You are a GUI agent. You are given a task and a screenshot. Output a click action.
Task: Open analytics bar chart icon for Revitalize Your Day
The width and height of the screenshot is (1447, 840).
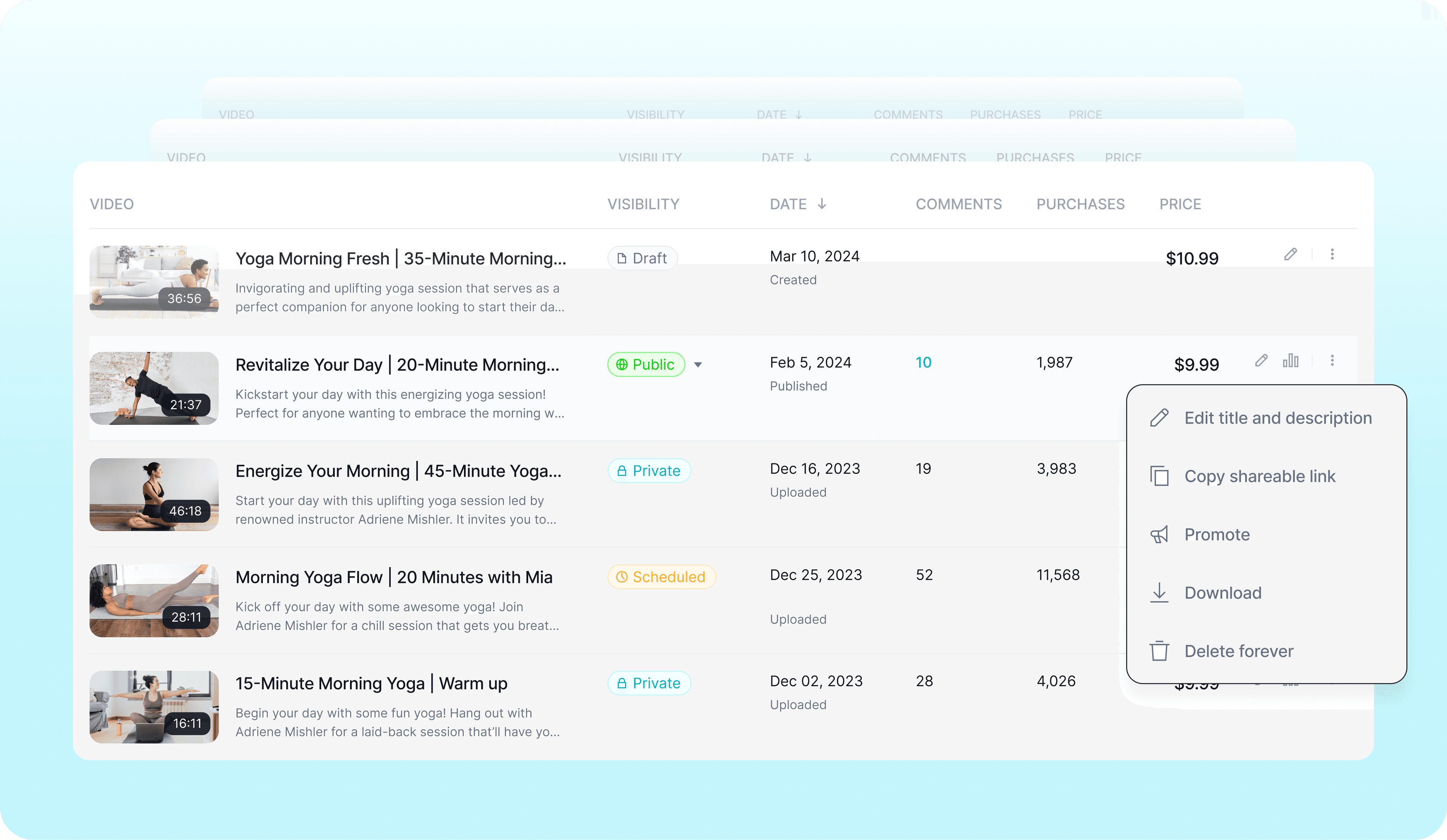click(x=1290, y=361)
